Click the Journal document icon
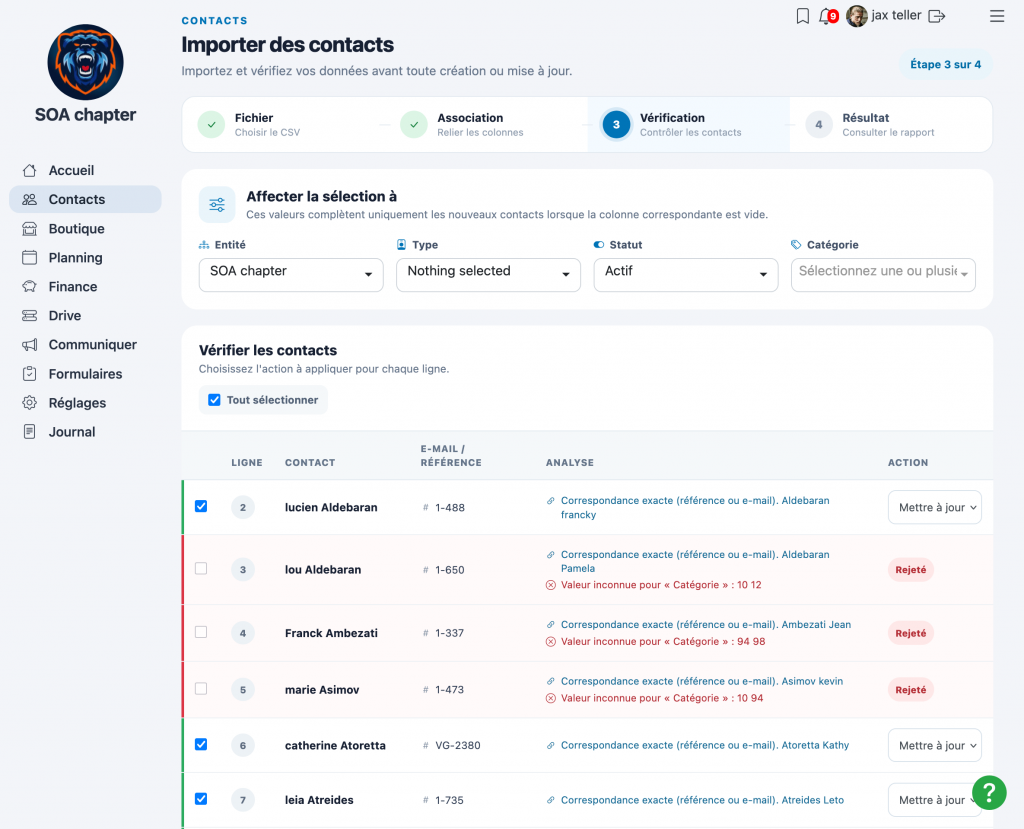The width and height of the screenshot is (1024, 829). 29,432
